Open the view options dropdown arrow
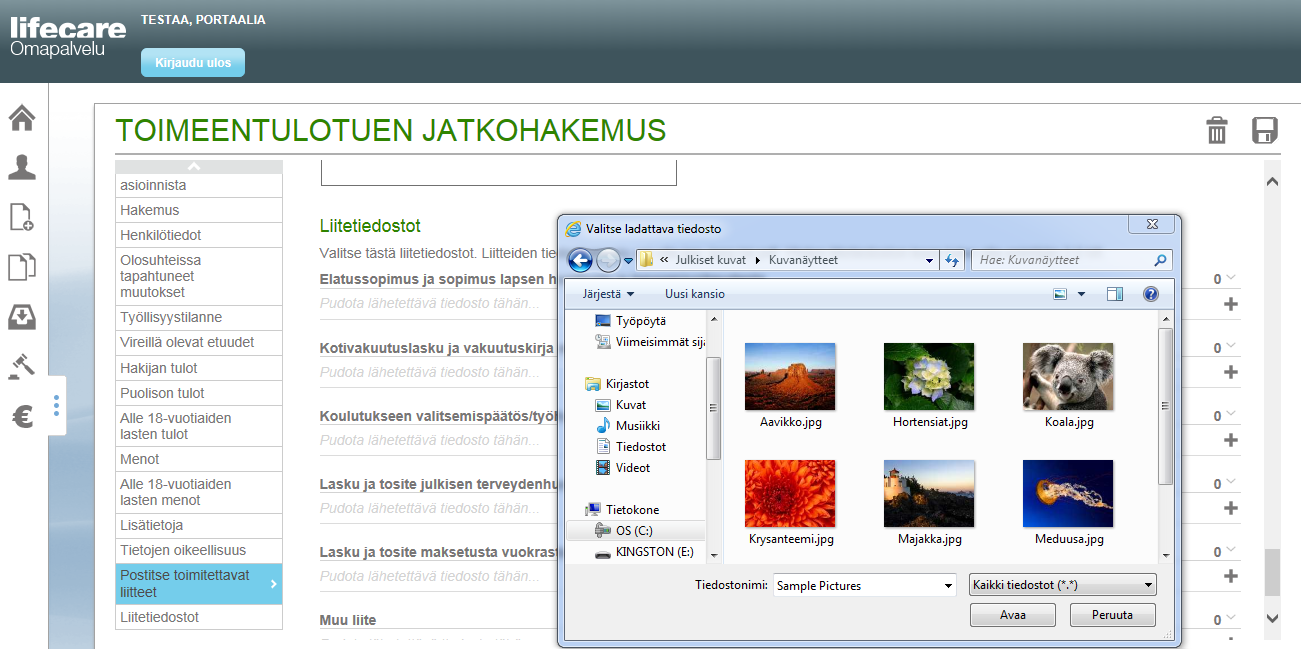 click(x=1081, y=294)
